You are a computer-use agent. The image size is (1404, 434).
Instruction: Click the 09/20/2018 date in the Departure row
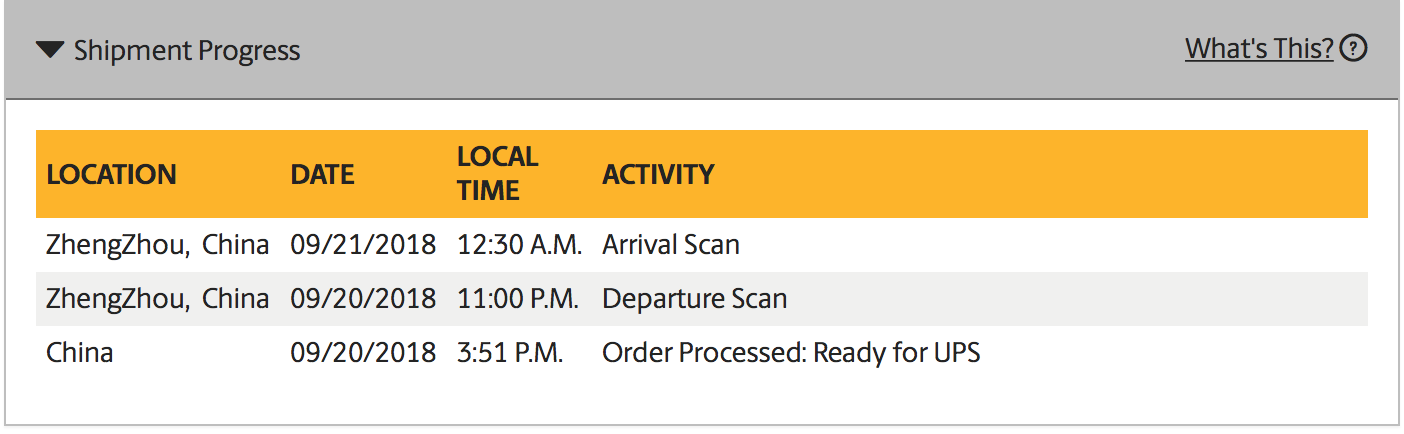tap(363, 299)
